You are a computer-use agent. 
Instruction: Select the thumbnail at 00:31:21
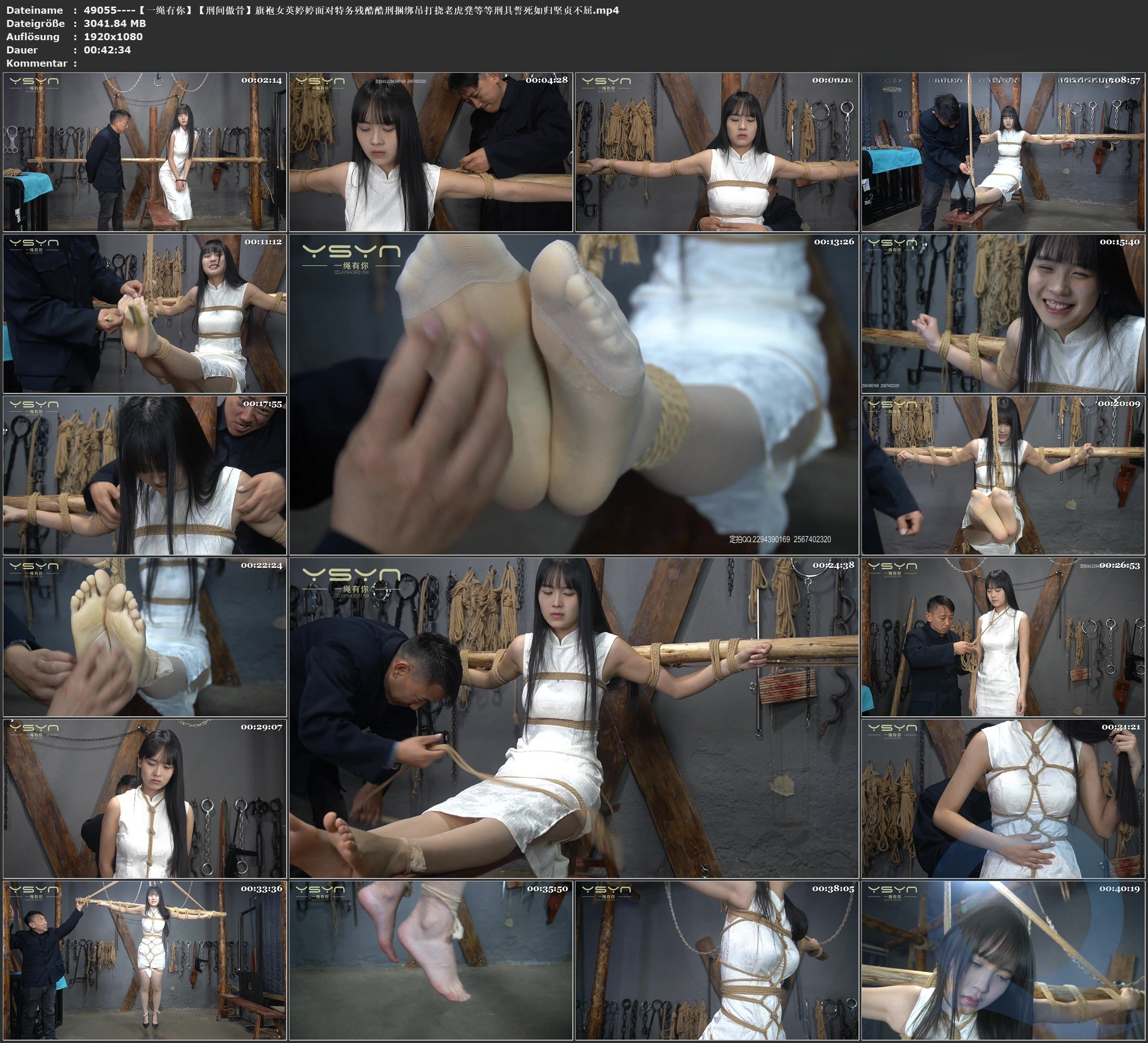pos(1003,799)
